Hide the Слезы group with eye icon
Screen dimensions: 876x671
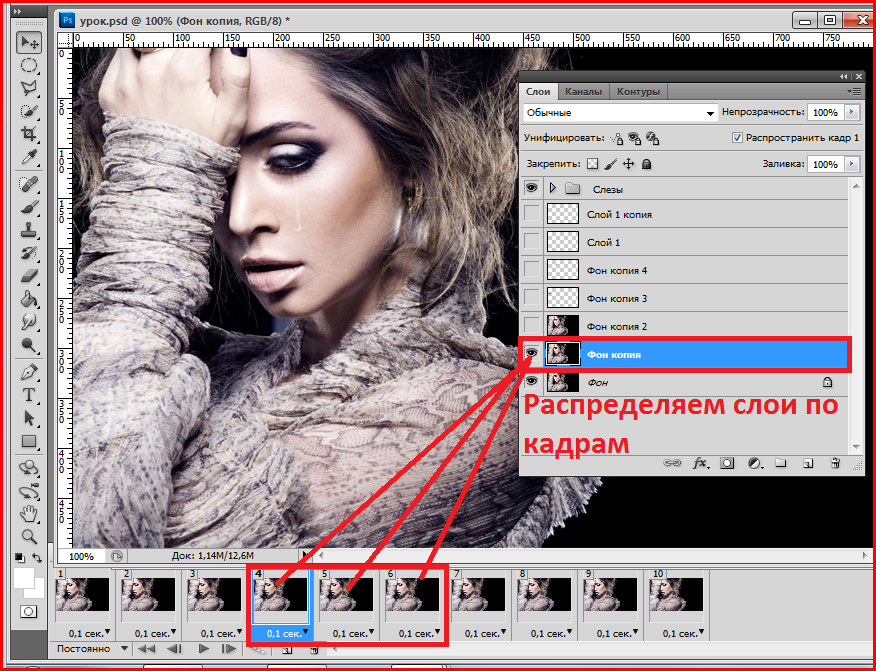(532, 188)
